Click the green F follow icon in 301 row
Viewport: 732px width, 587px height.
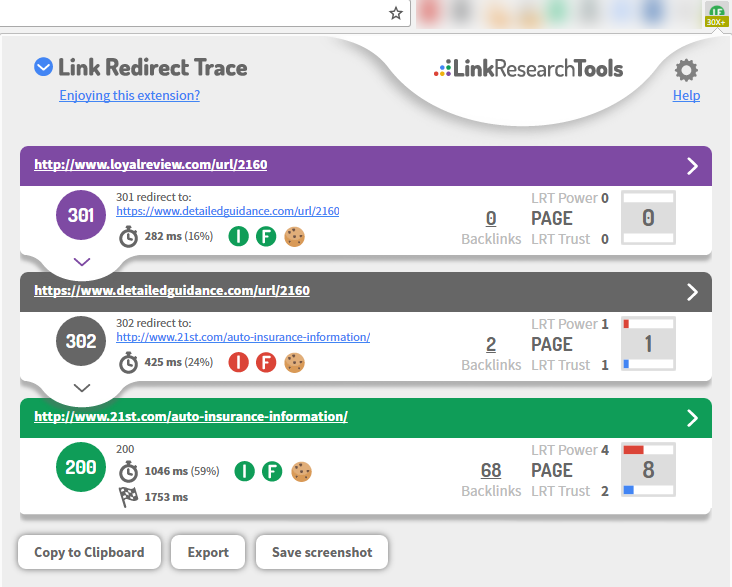[266, 236]
